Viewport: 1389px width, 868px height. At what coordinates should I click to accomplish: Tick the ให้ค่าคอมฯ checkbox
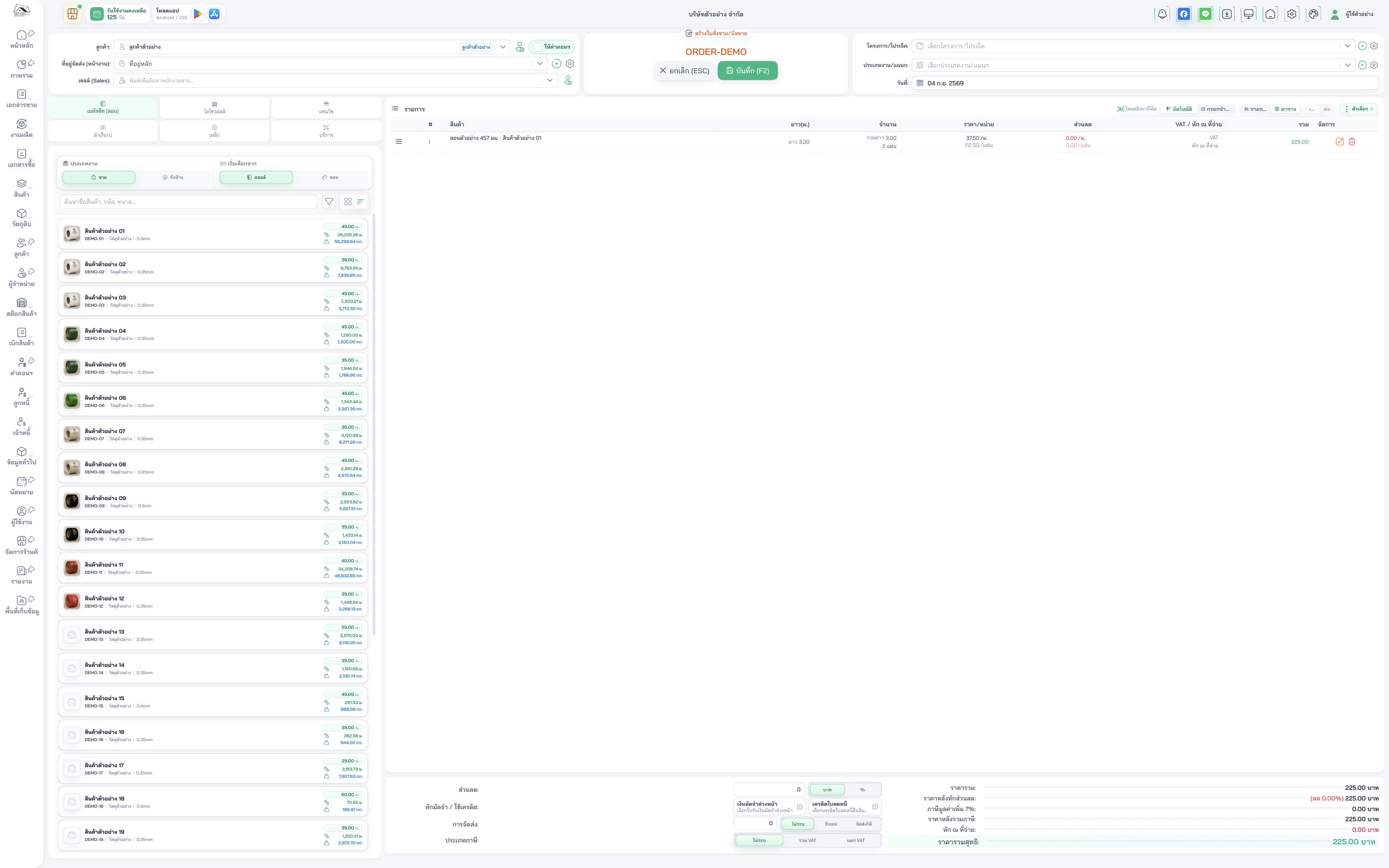537,47
